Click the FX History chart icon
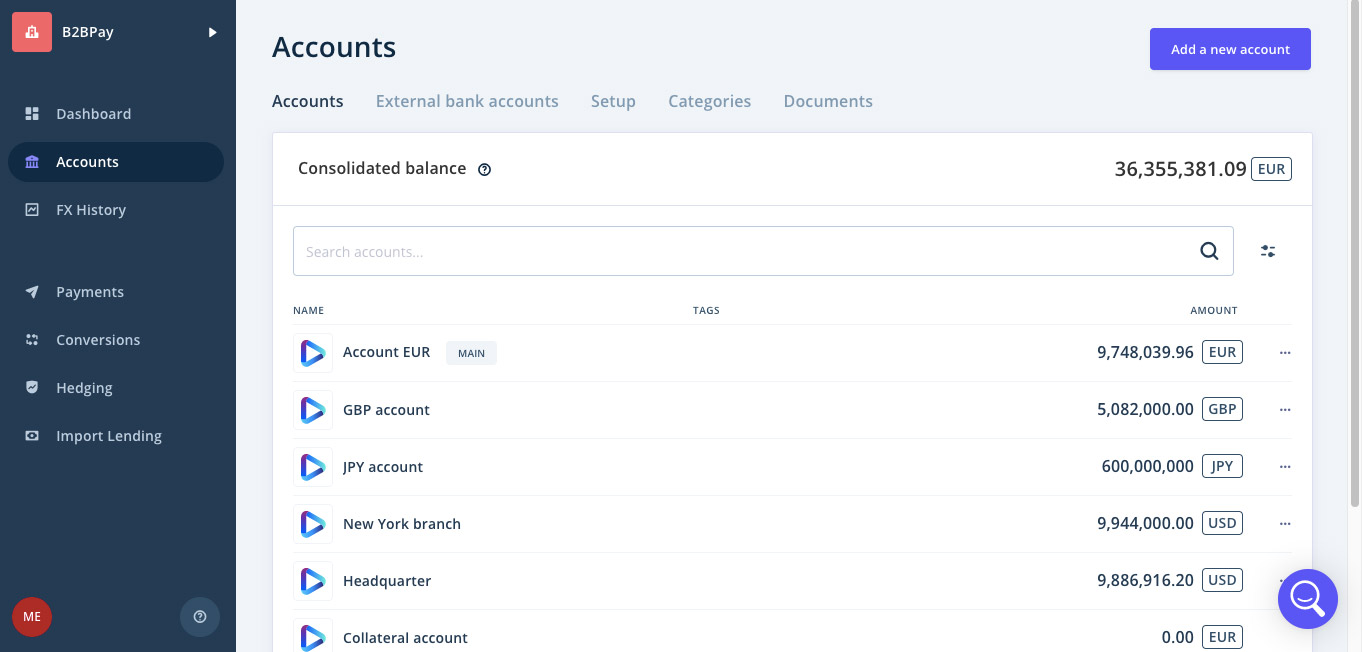This screenshot has width=1362, height=652. (x=32, y=210)
